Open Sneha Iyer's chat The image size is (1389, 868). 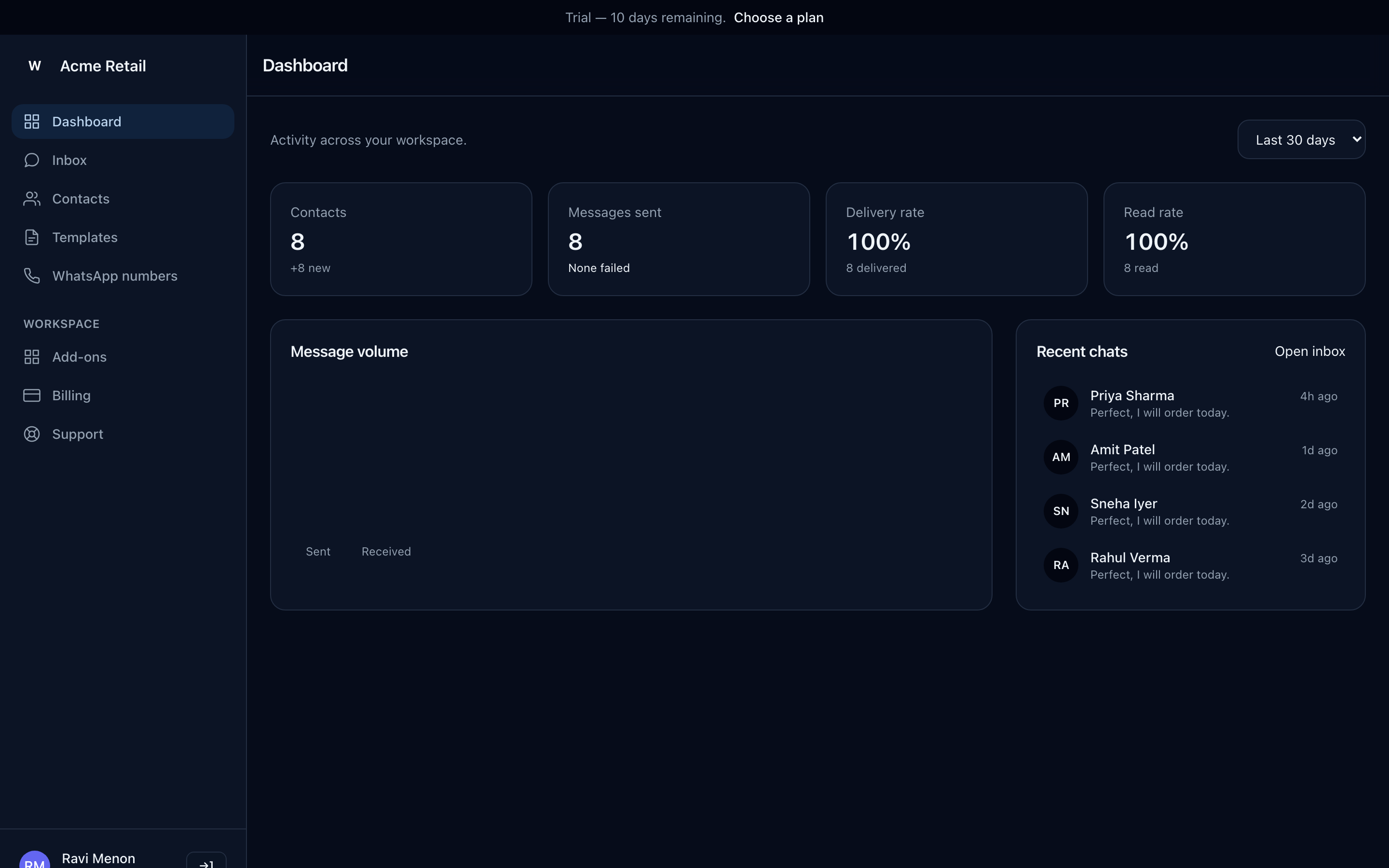pyautogui.click(x=1190, y=511)
